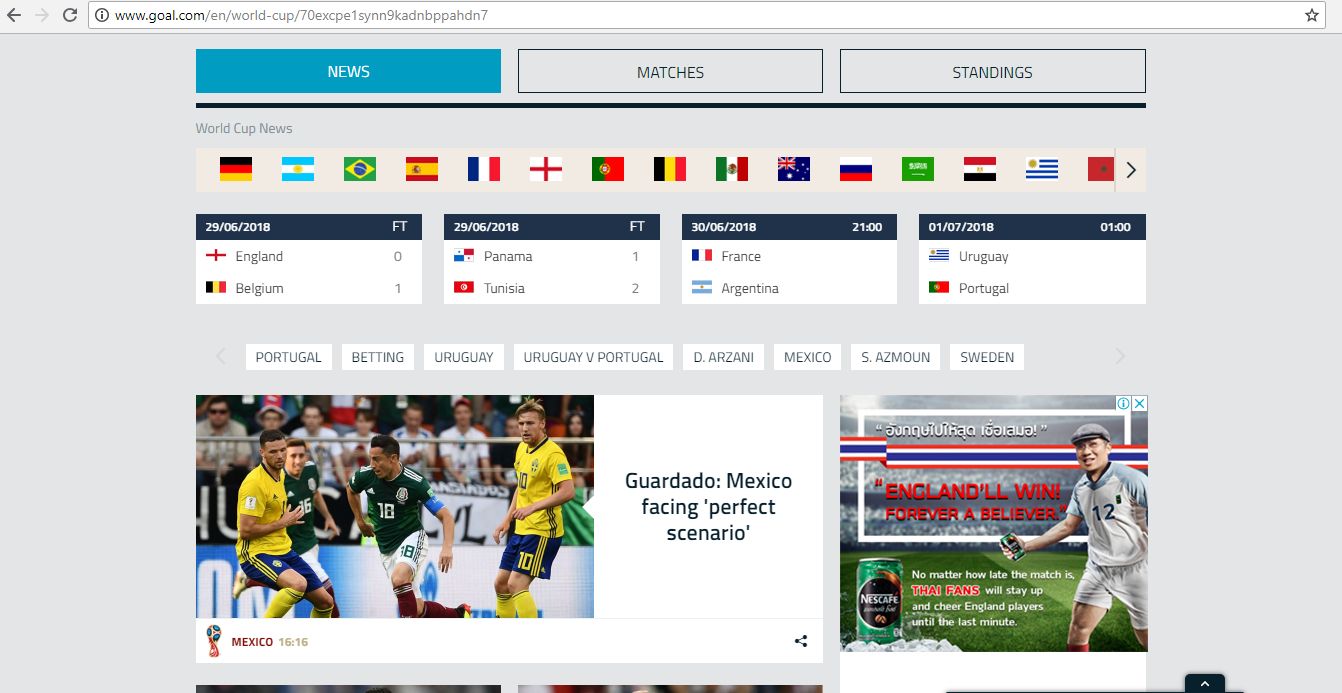Switch to the MATCHES tab

point(670,72)
